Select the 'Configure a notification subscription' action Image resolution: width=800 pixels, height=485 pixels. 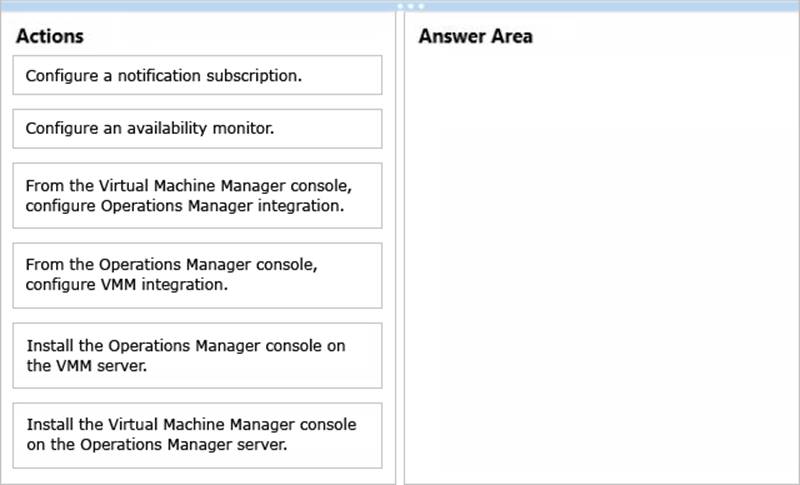tap(197, 75)
